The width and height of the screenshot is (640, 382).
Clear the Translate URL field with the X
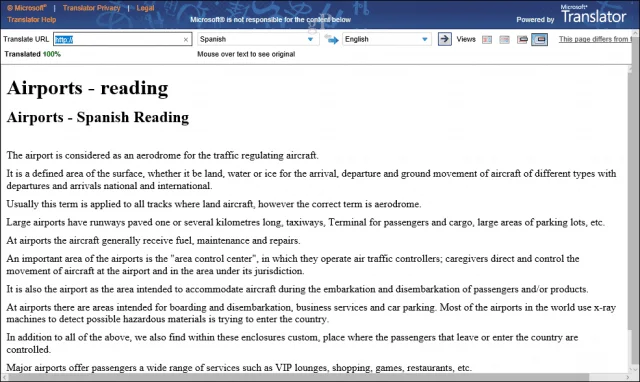[186, 40]
